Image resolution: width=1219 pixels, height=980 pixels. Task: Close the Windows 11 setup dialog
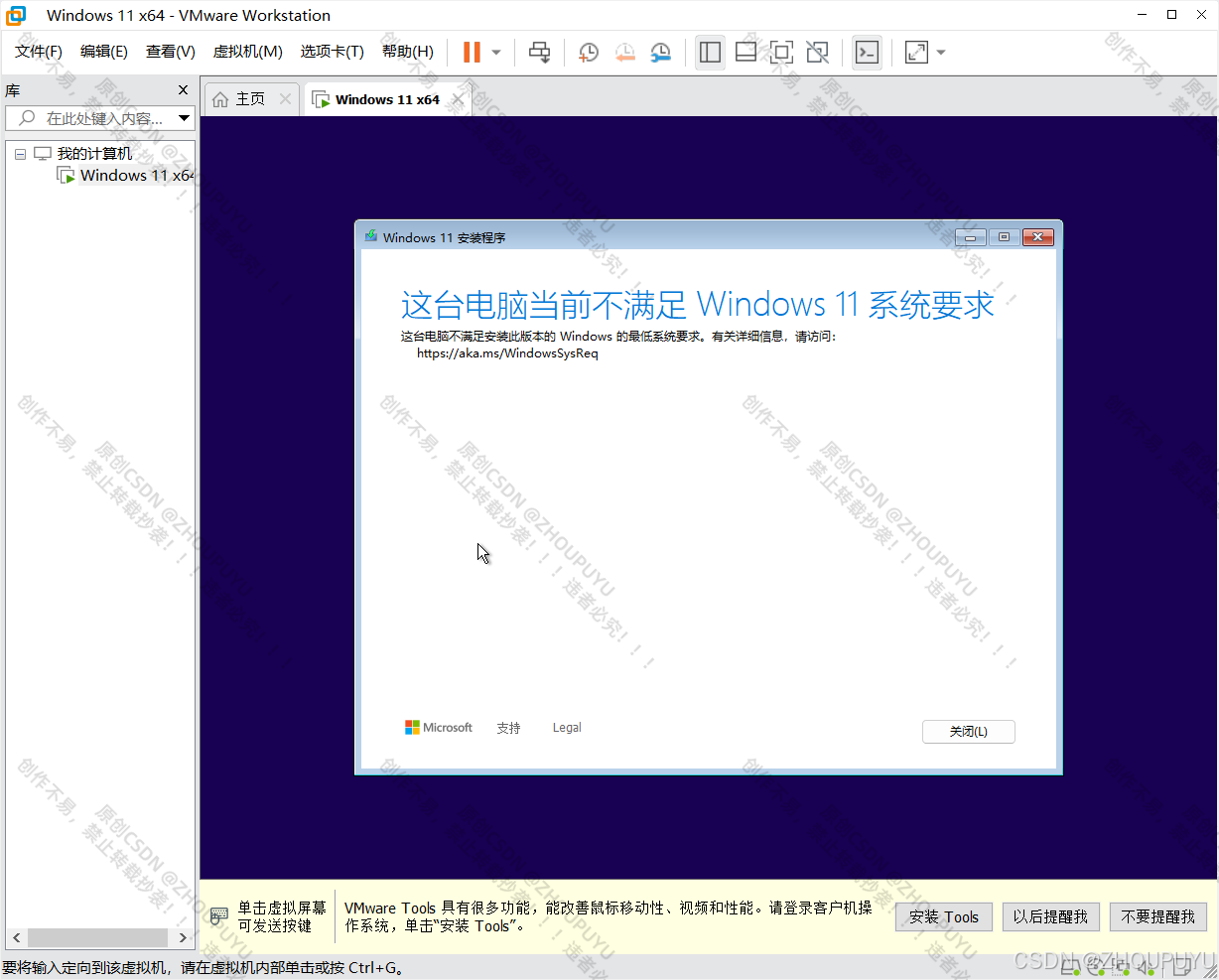[1037, 237]
